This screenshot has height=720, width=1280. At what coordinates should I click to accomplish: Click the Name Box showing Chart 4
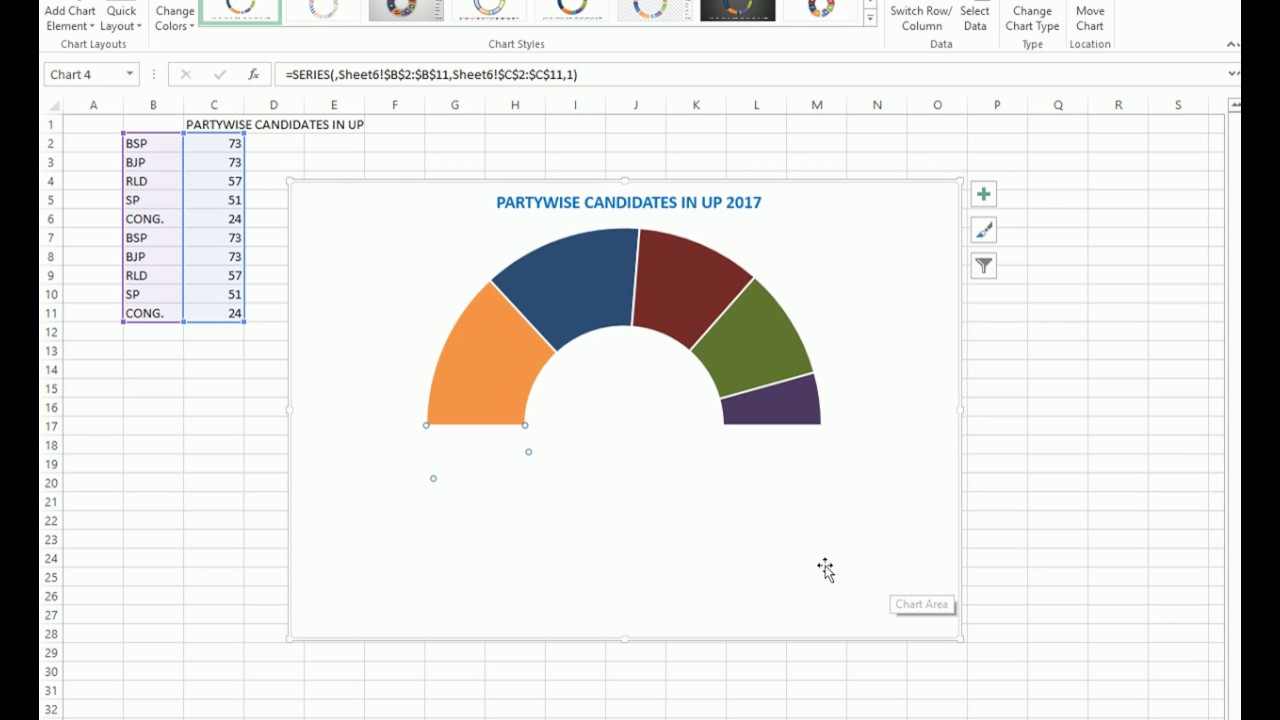point(84,74)
